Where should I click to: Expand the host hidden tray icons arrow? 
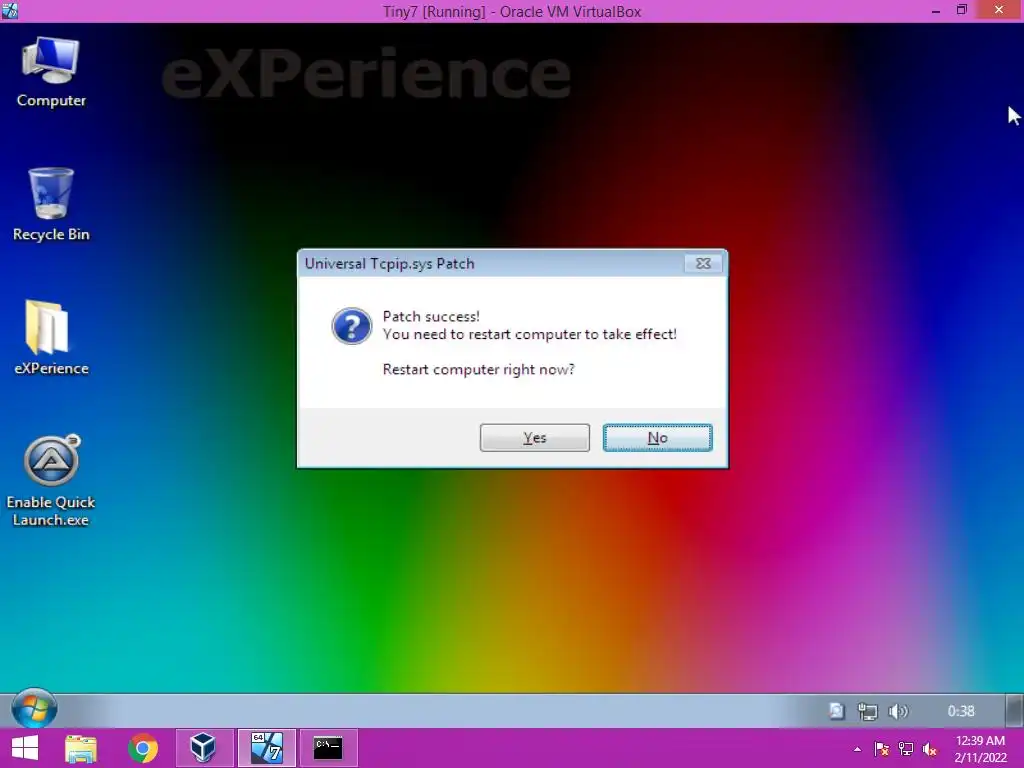tap(857, 749)
